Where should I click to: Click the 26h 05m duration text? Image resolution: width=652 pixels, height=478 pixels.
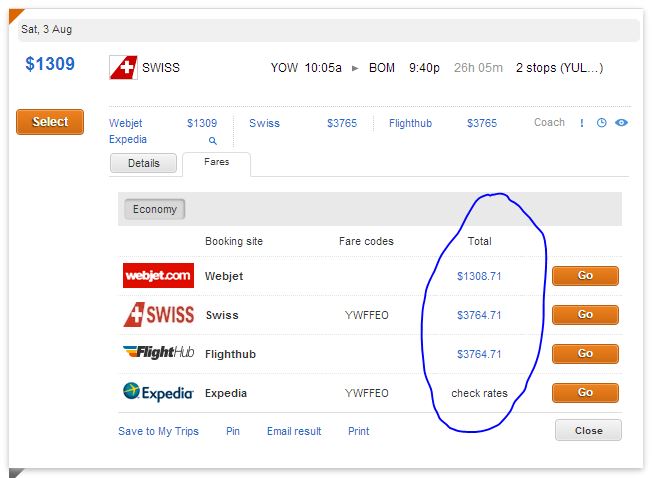coord(478,67)
